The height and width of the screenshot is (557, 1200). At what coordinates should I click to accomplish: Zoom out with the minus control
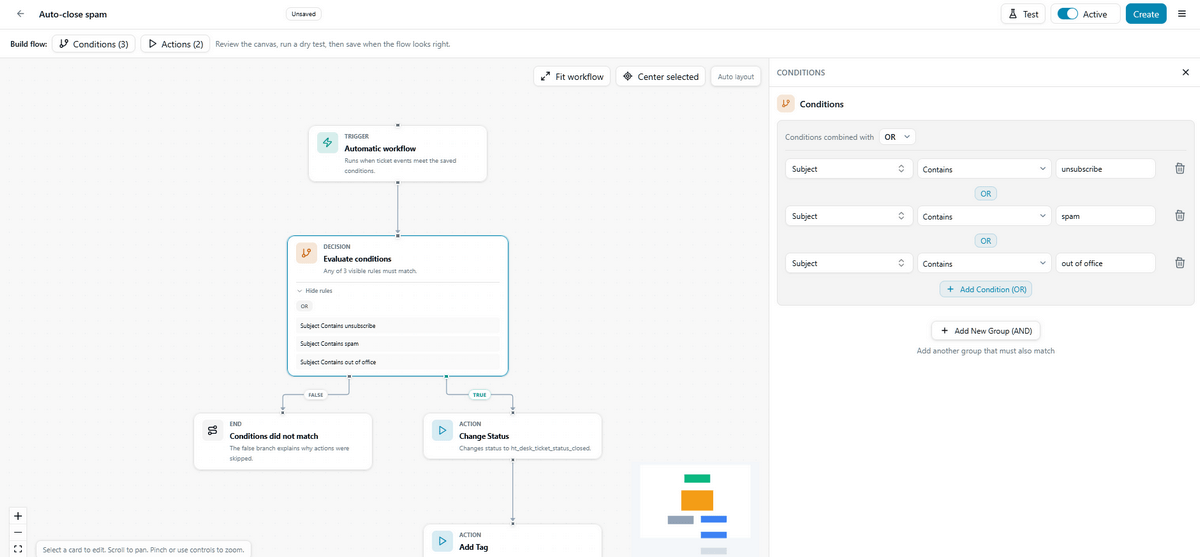(18, 532)
